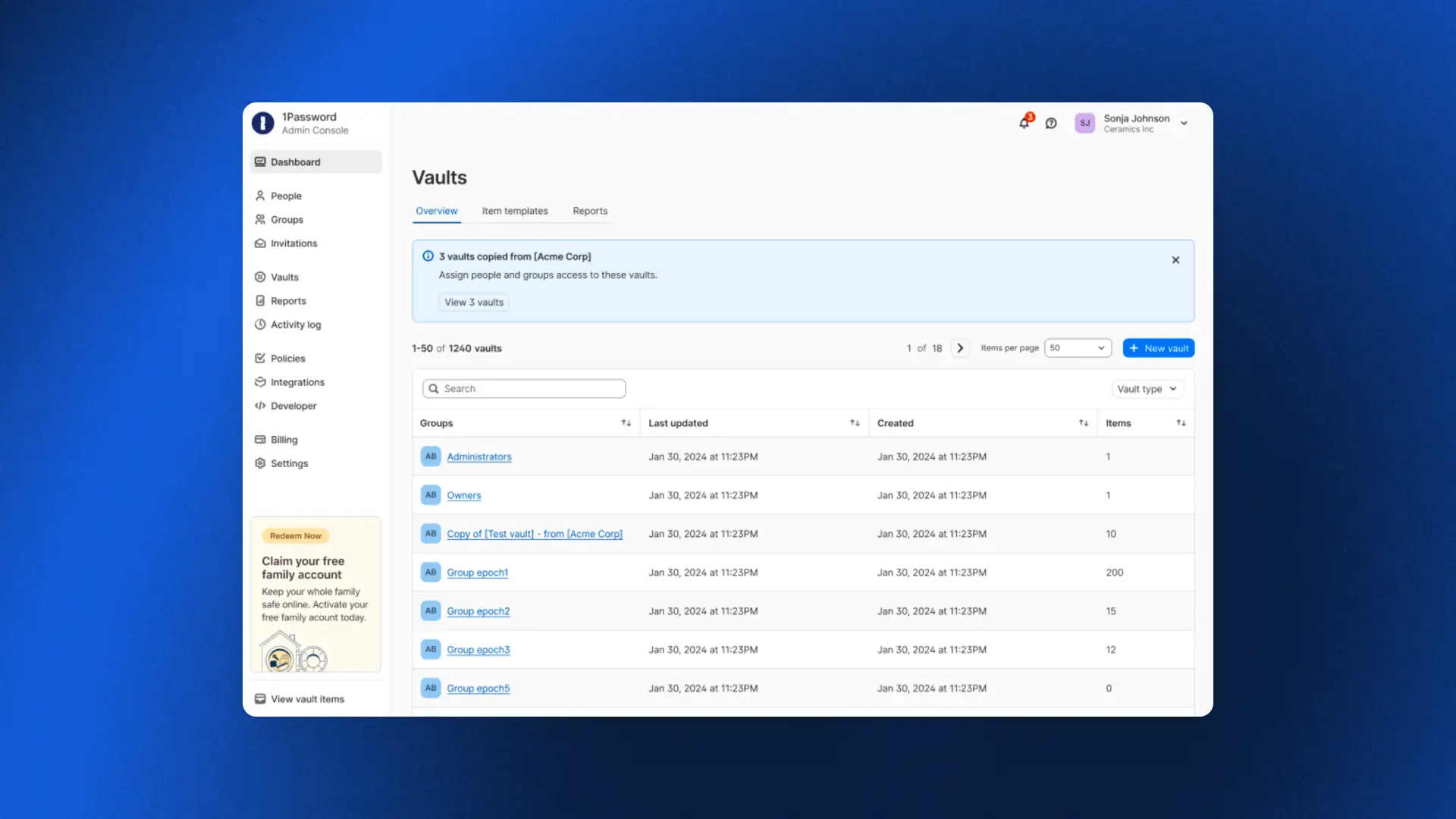This screenshot has height=819, width=1456.
Task: Open the Owners vault link
Action: tap(464, 495)
